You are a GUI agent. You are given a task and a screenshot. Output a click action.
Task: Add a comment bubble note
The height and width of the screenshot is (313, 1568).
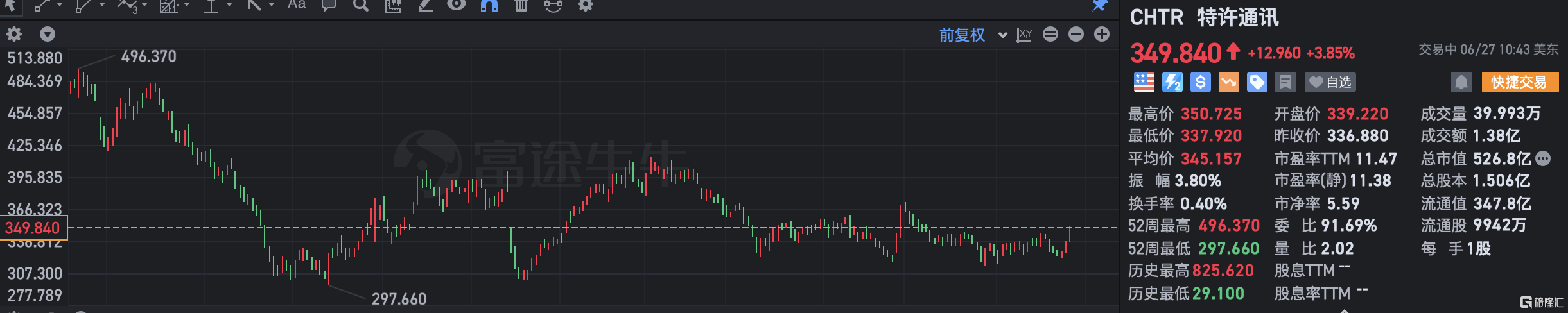coord(329,6)
